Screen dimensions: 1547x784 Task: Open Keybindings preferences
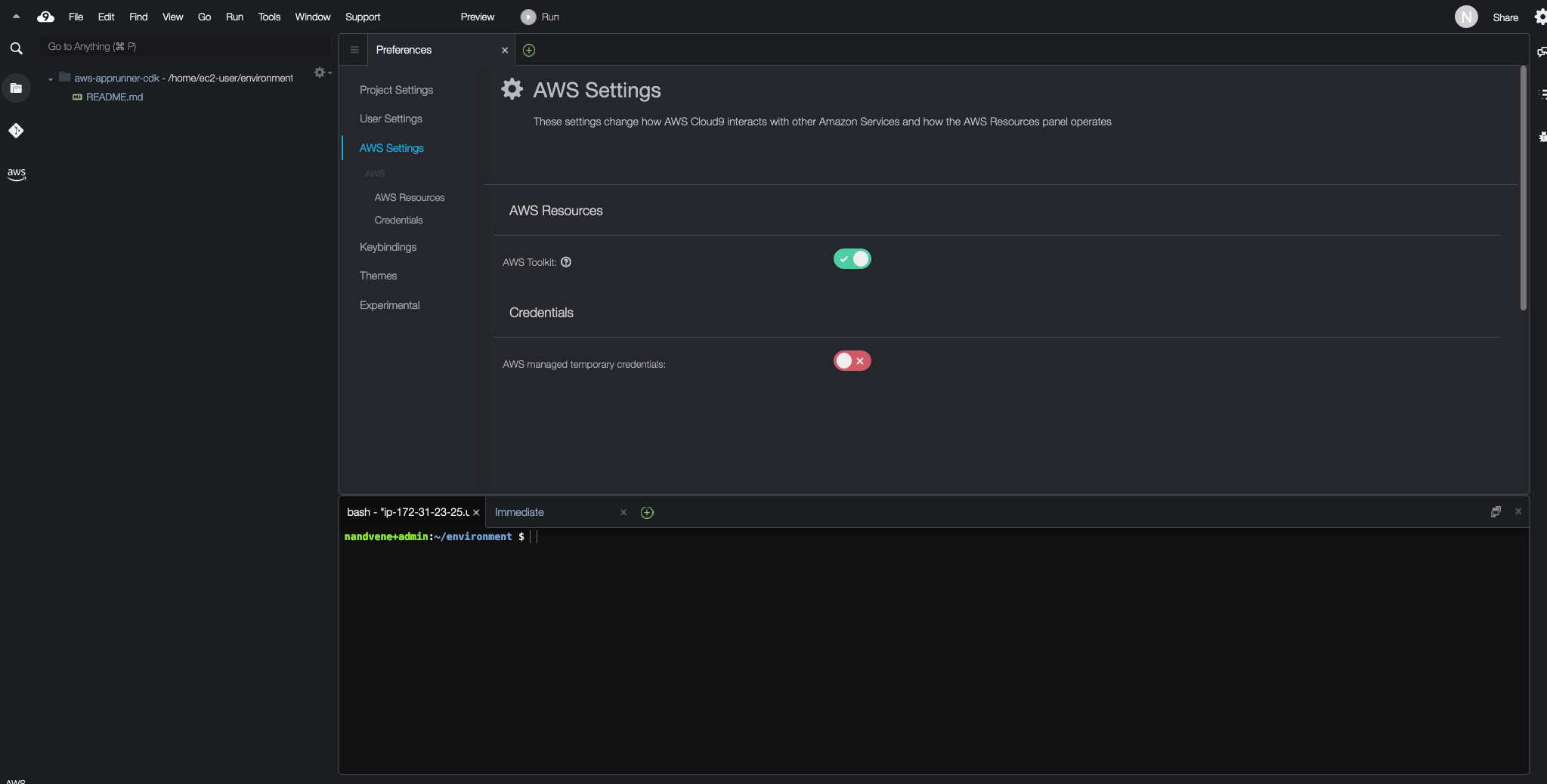[388, 247]
